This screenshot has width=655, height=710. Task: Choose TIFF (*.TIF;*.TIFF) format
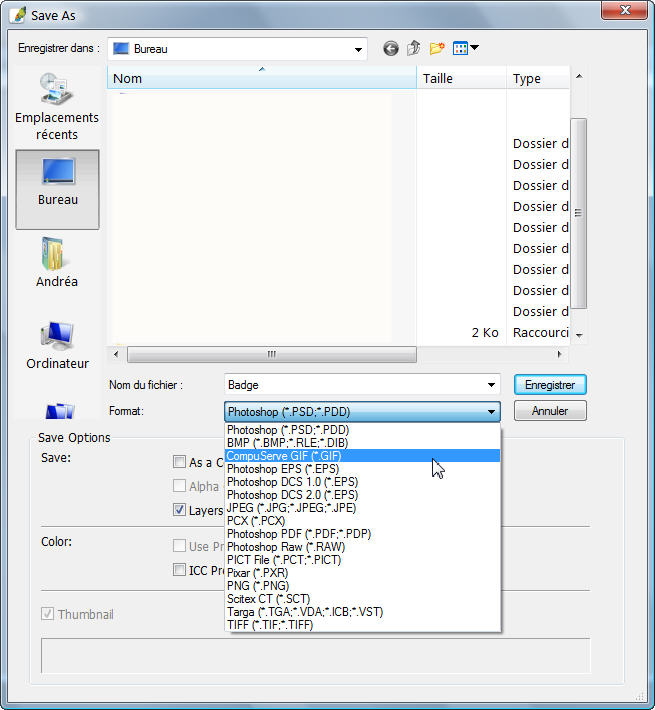[363, 625]
